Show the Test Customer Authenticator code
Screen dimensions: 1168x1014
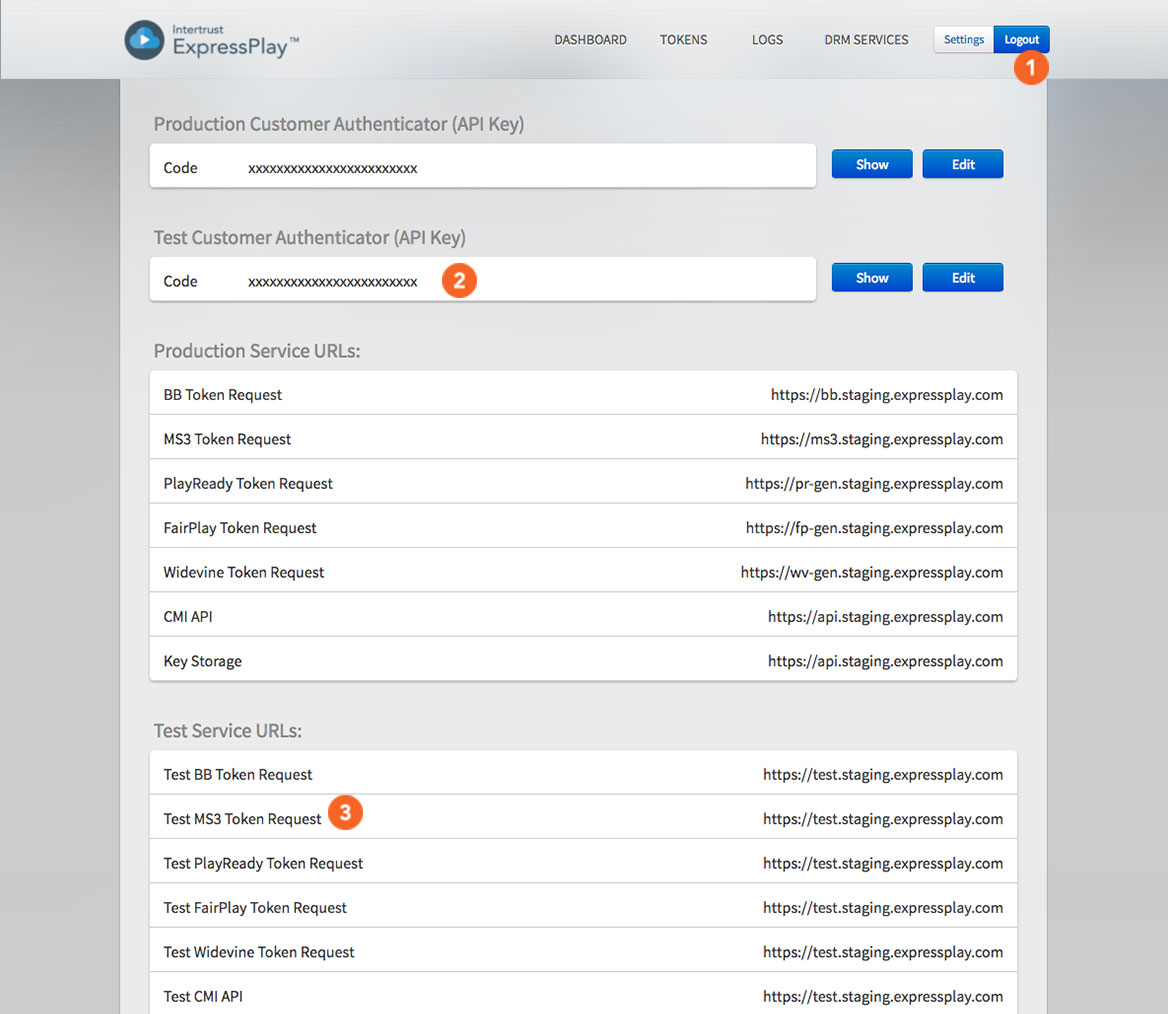(x=872, y=277)
